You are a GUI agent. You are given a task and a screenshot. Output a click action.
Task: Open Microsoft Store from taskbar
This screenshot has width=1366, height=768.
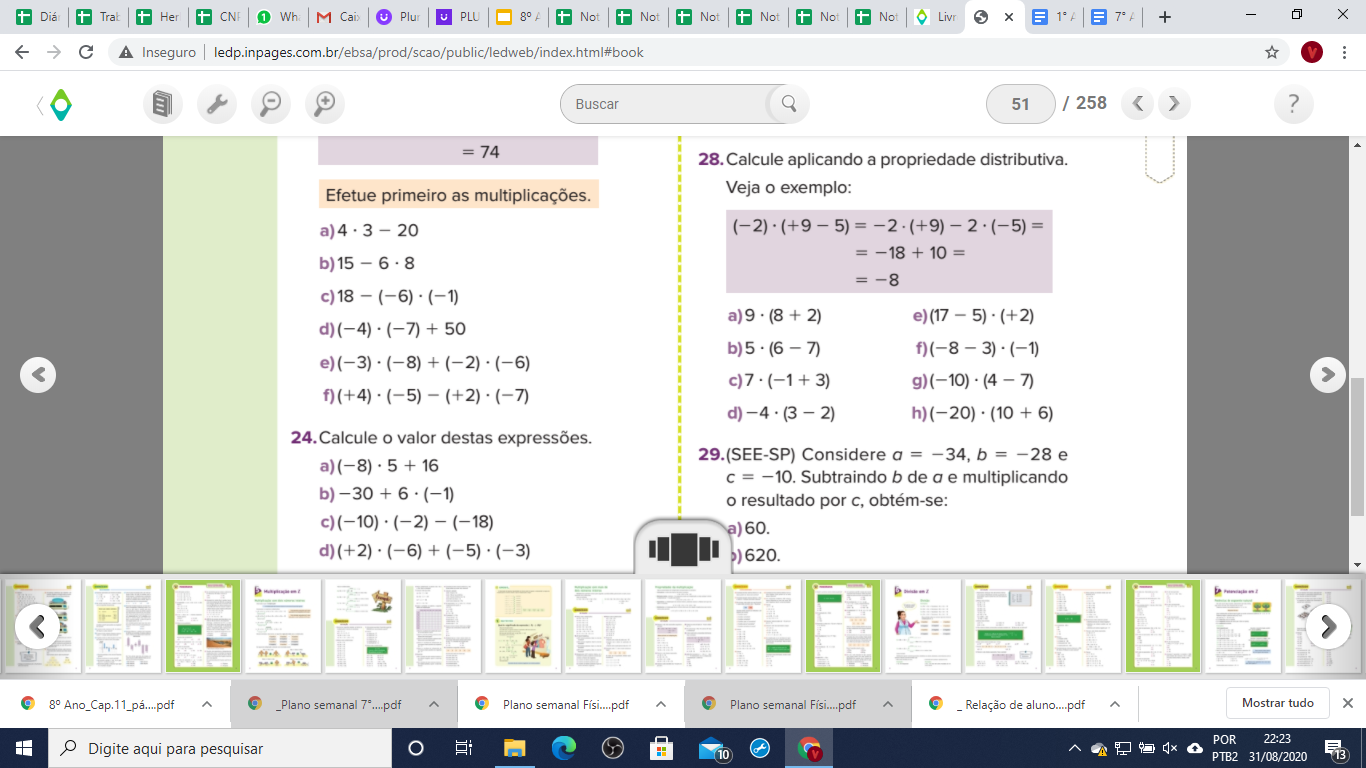point(661,748)
